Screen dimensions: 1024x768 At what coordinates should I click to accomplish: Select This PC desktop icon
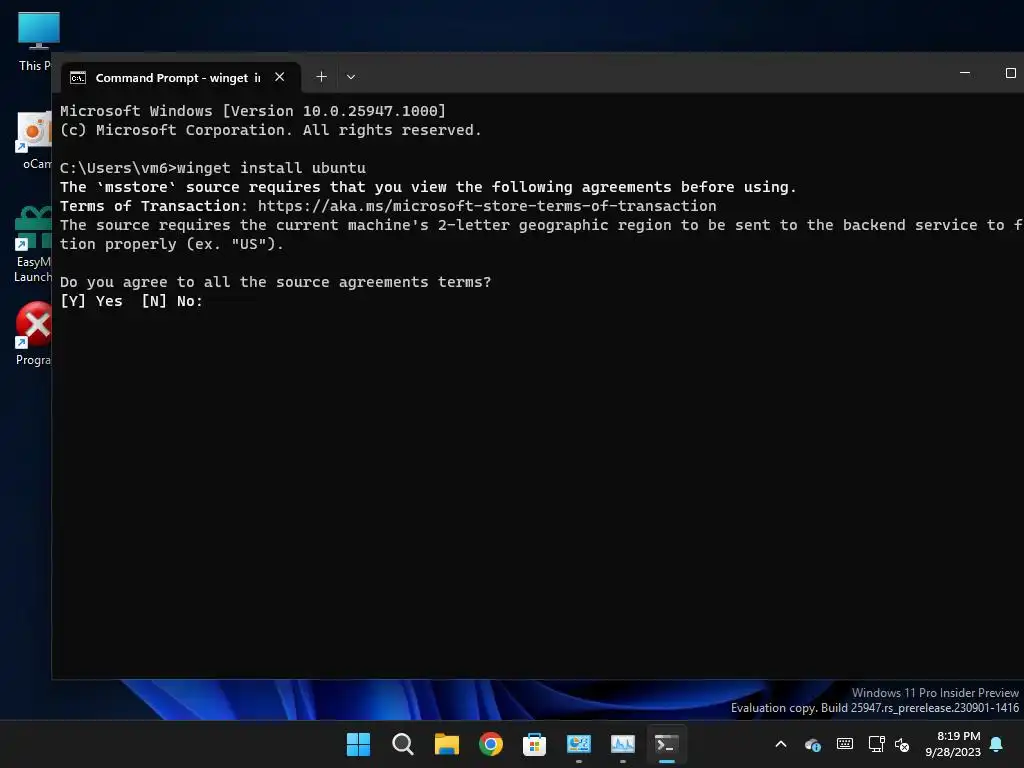(x=38, y=41)
